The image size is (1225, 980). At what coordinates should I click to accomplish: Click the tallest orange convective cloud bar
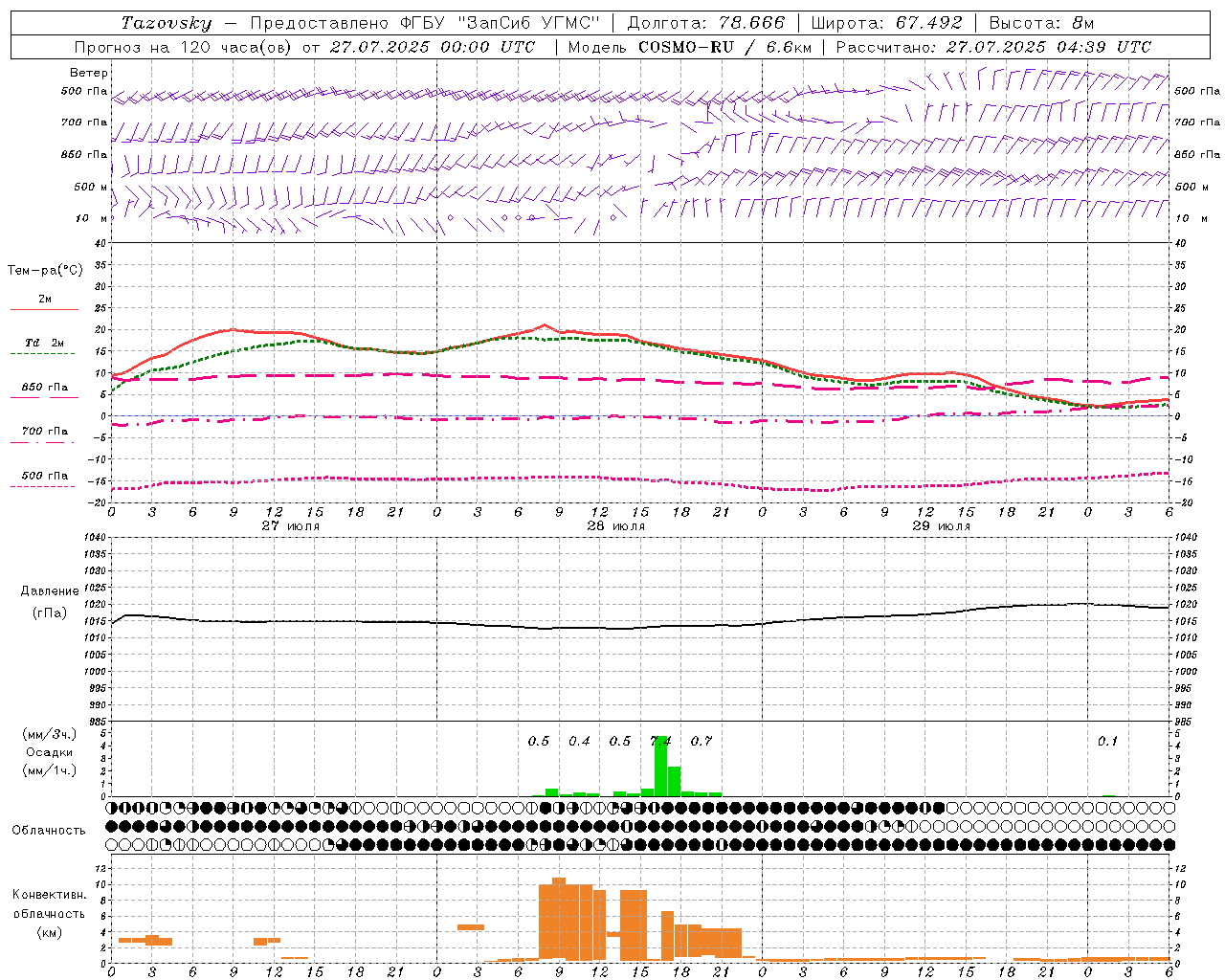[559, 919]
